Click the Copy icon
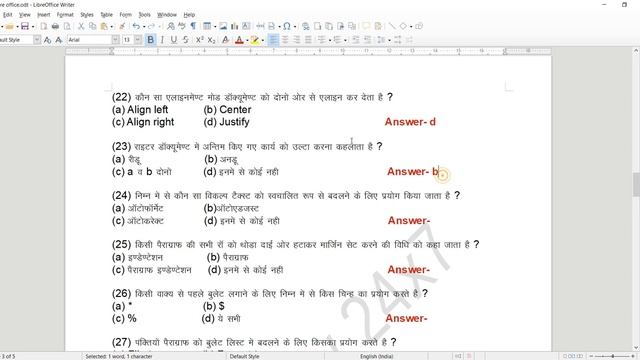The height and width of the screenshot is (360, 640). pos(93,27)
